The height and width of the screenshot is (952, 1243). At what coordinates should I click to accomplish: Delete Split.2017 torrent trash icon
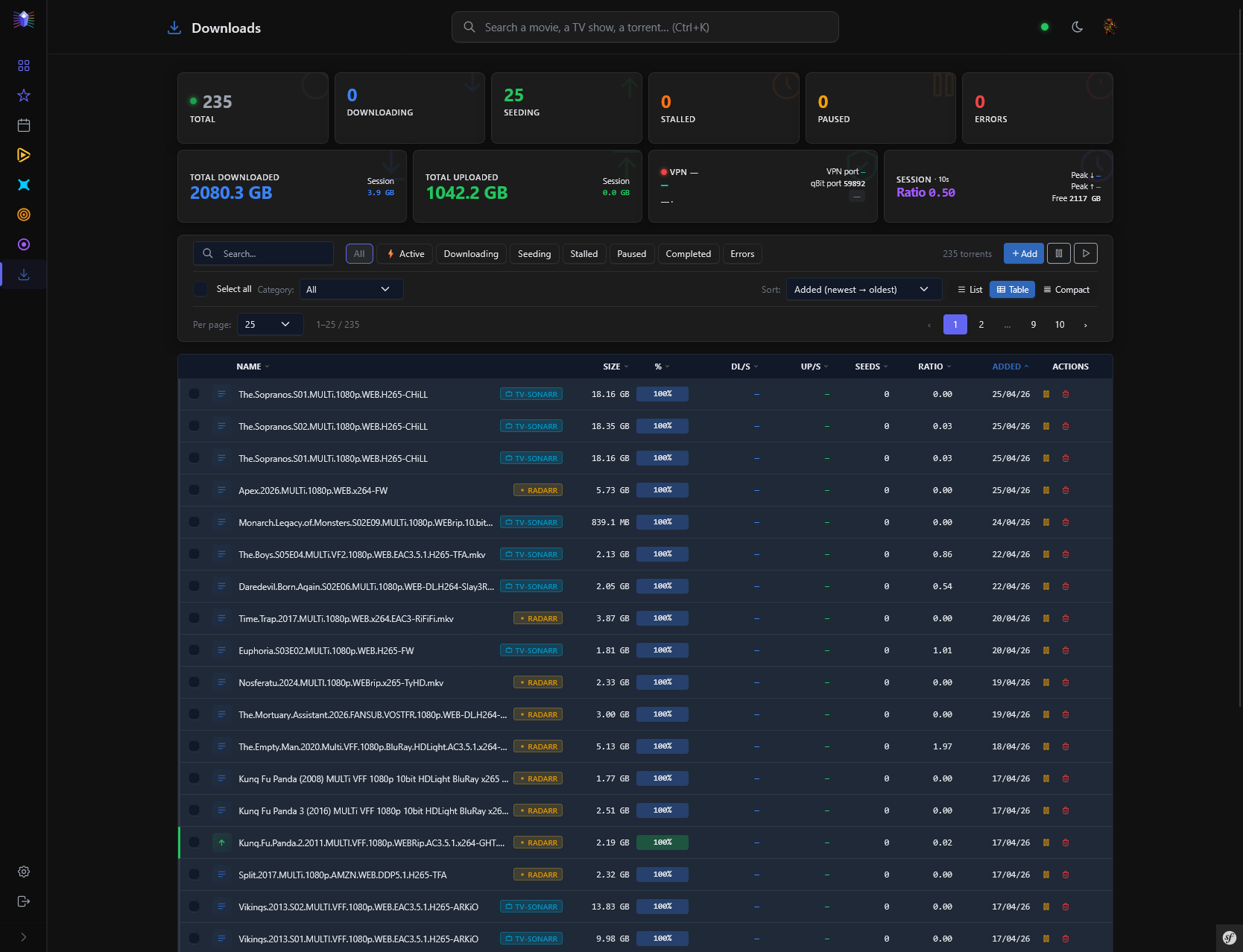coord(1066,875)
